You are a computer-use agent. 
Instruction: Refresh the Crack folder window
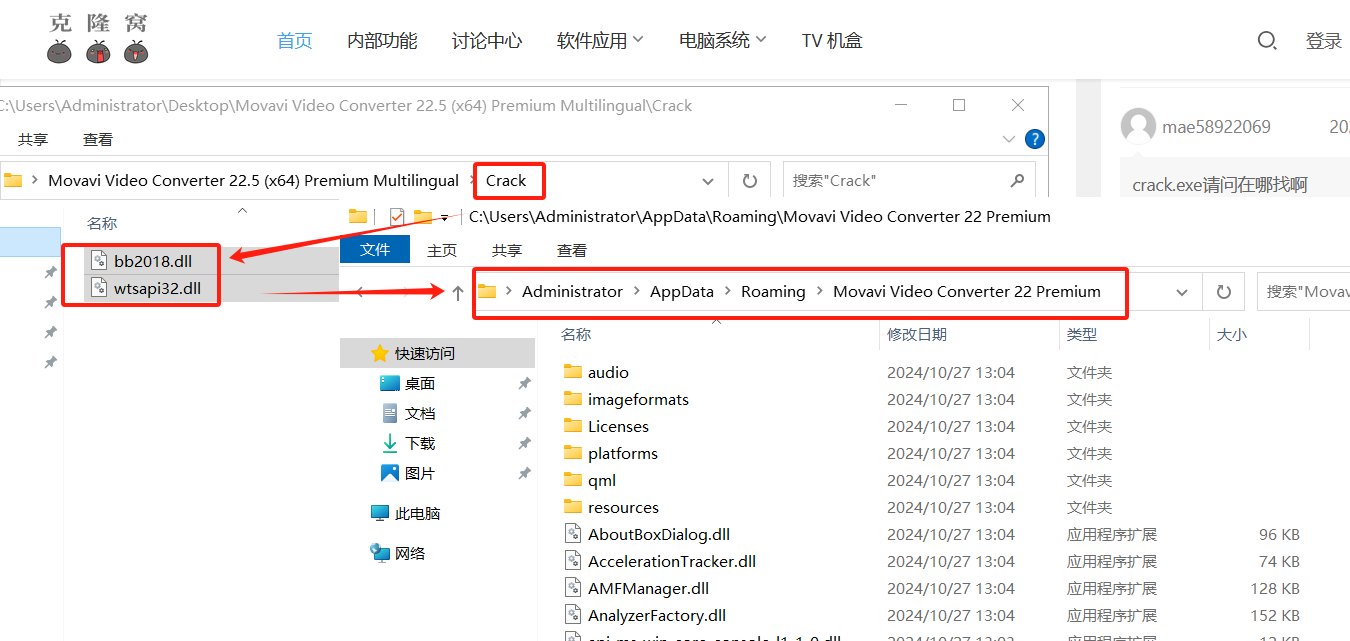click(x=749, y=181)
